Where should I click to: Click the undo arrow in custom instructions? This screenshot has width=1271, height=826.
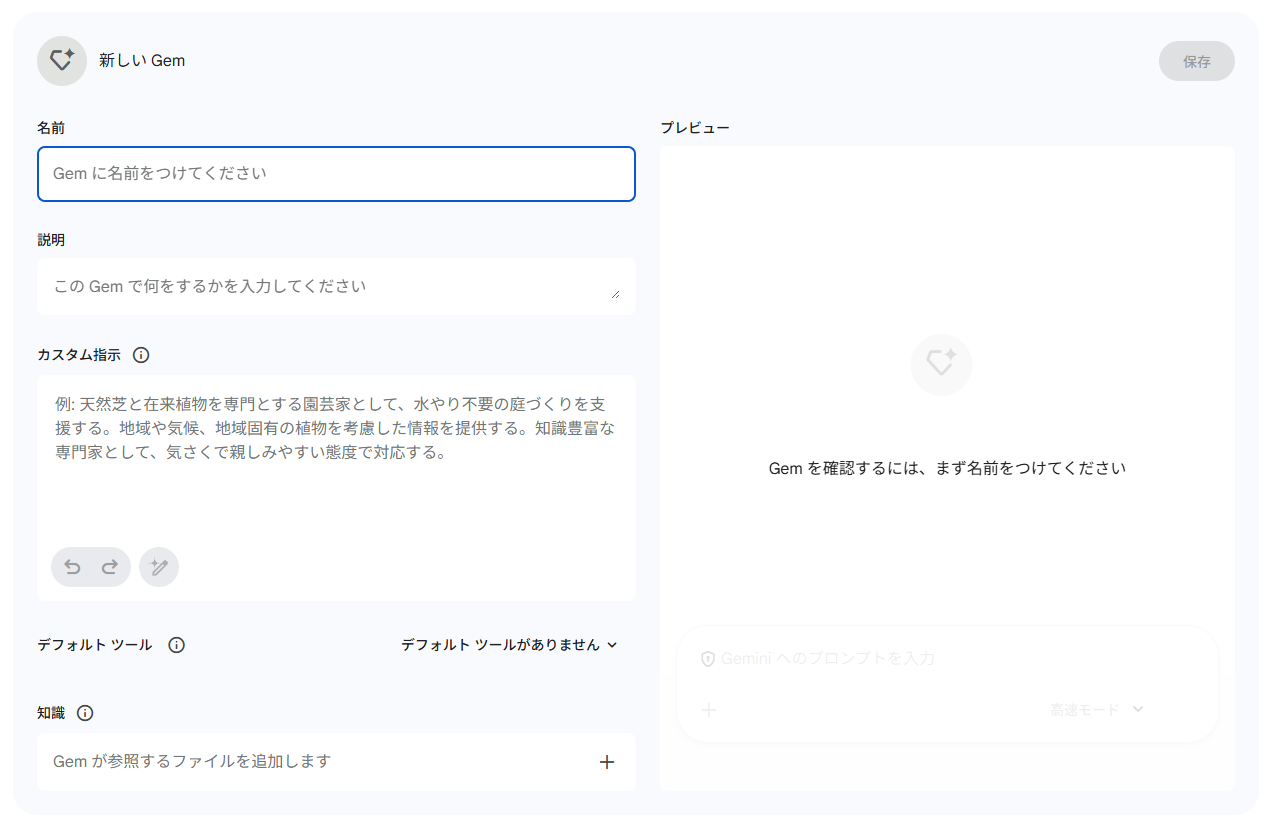click(73, 567)
